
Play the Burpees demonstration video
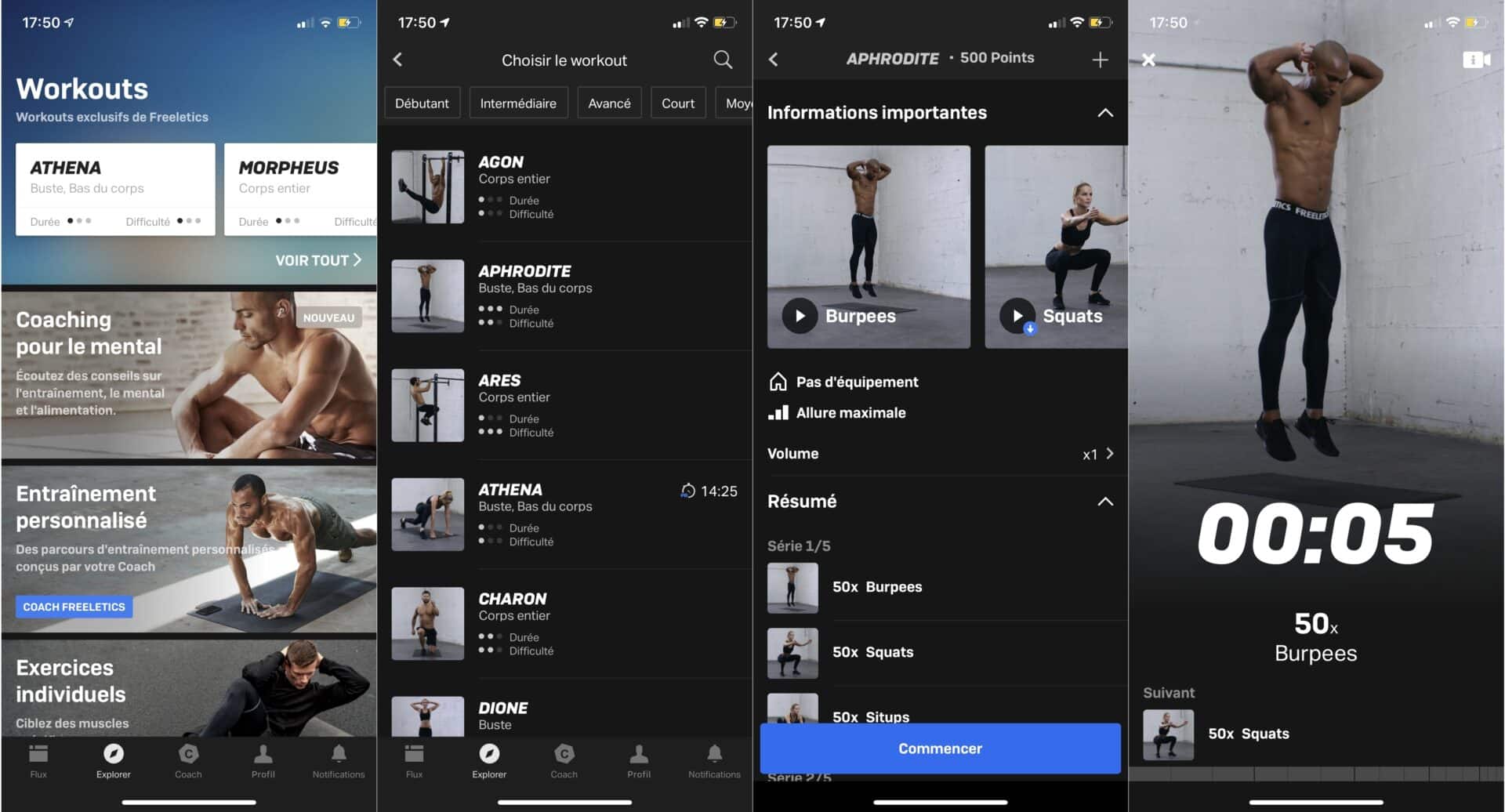tap(800, 316)
